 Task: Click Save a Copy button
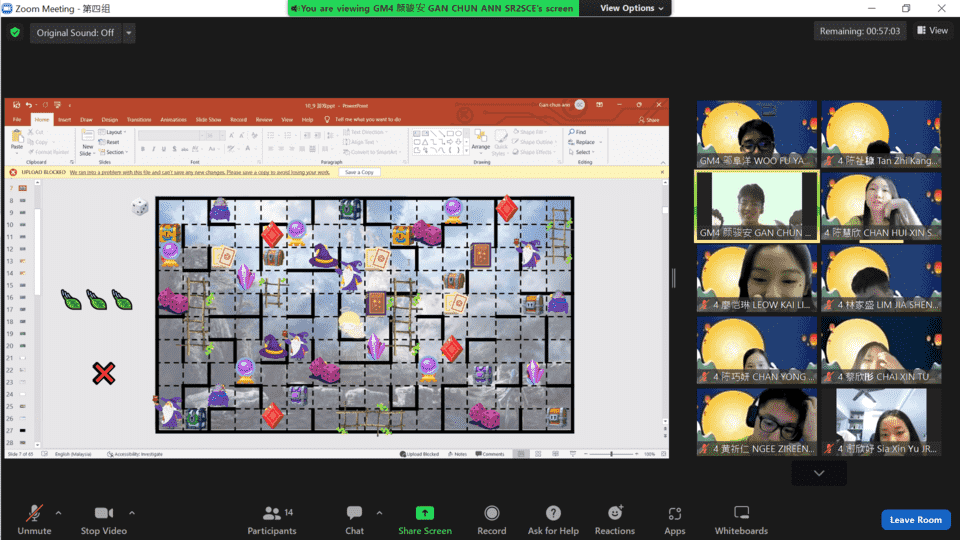pos(359,172)
